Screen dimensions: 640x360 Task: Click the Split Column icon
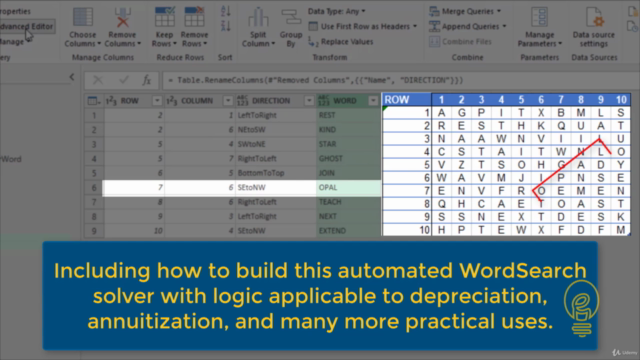(x=258, y=18)
